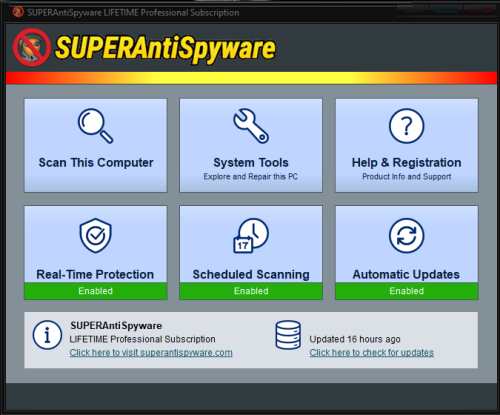Click 'Updated 16 hours ago' text
Viewport: 500px width, 415px height.
(355, 339)
